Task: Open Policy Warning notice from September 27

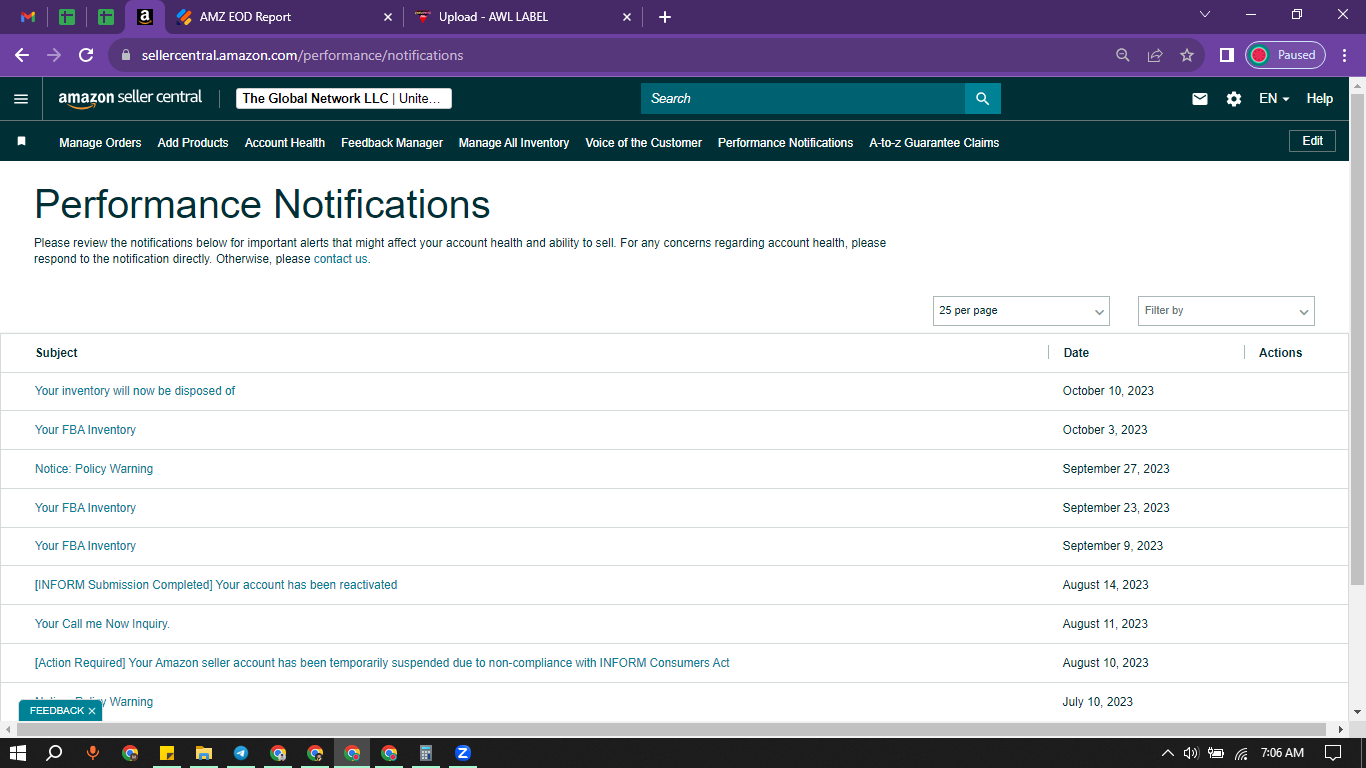Action: click(x=94, y=469)
